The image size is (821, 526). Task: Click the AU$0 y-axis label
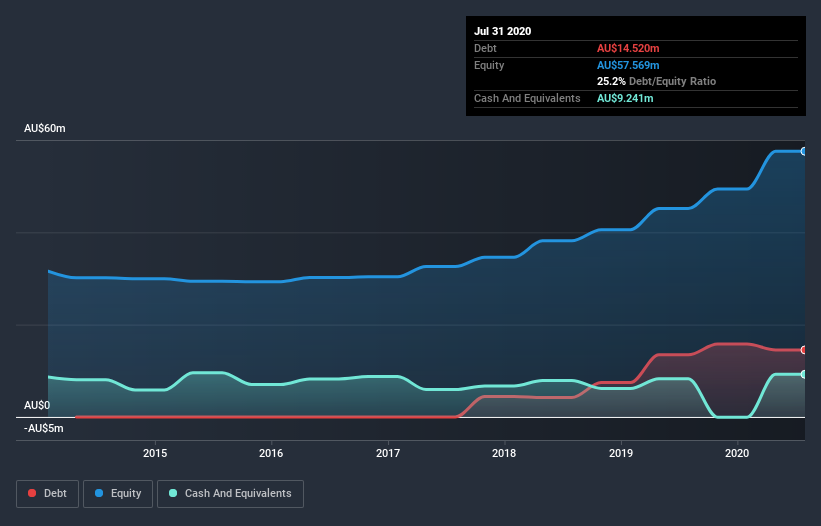37,406
